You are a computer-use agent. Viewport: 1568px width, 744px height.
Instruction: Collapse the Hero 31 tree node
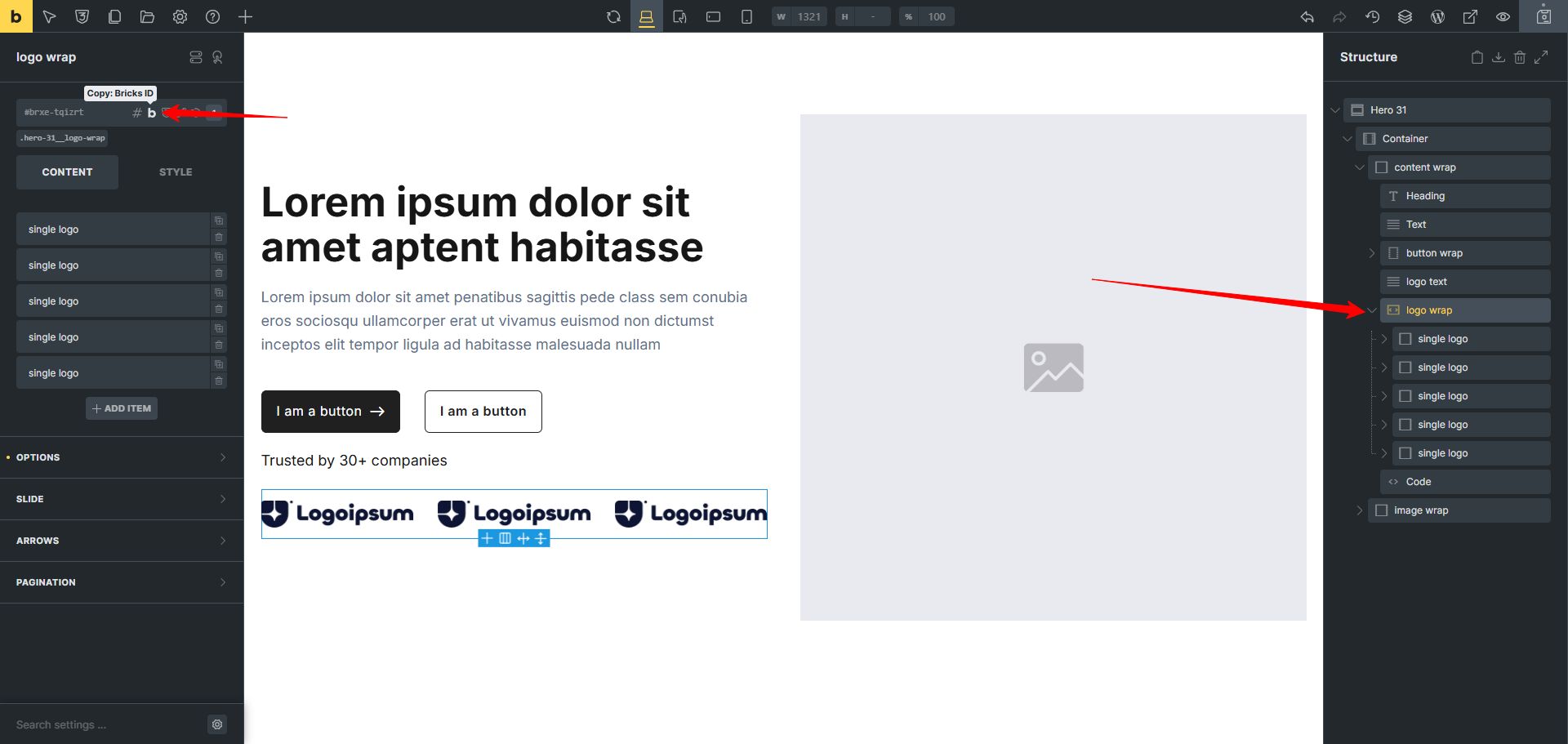(x=1335, y=110)
